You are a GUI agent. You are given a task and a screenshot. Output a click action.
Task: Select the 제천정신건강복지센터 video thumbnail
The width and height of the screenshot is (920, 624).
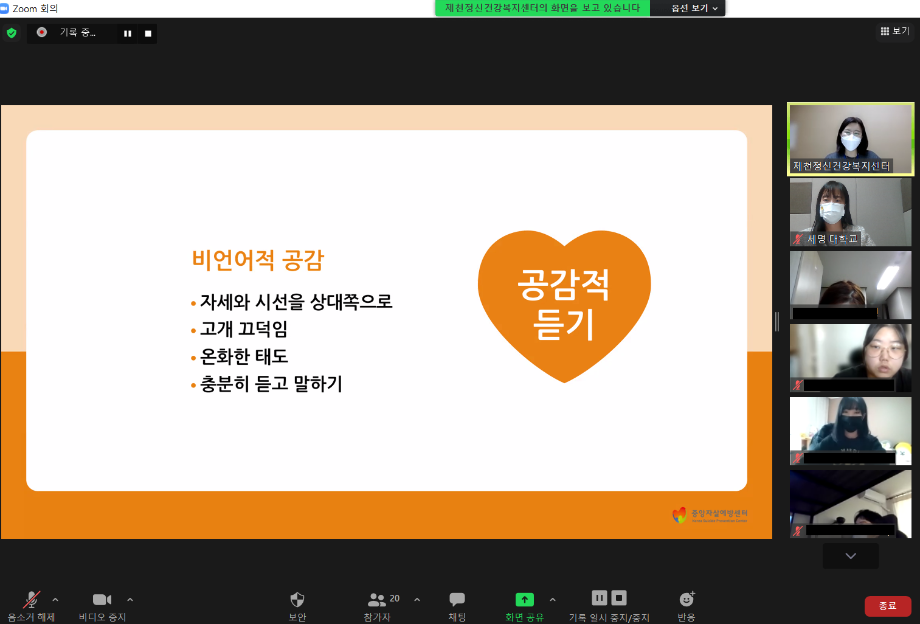pyautogui.click(x=850, y=139)
